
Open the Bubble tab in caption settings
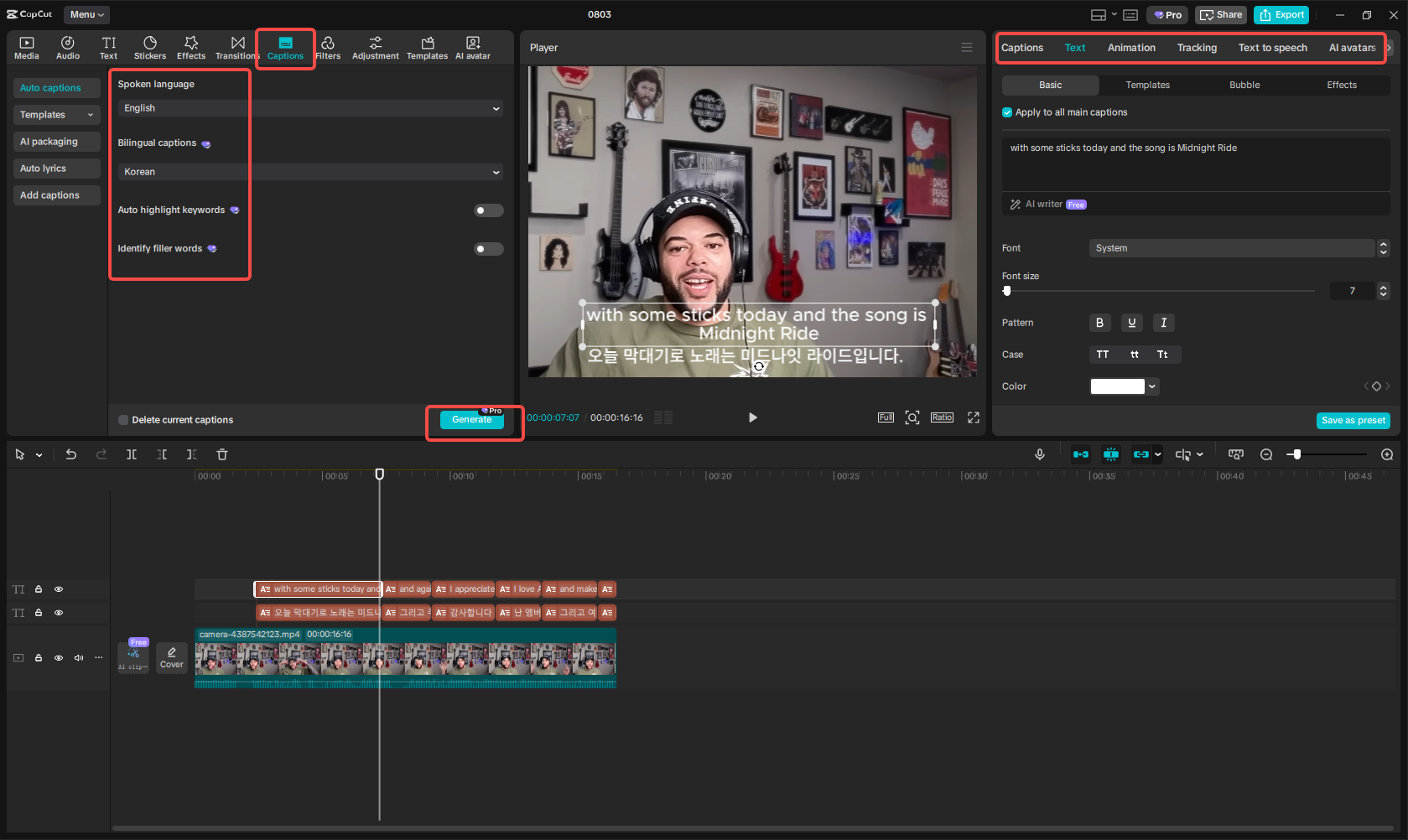pos(1244,85)
